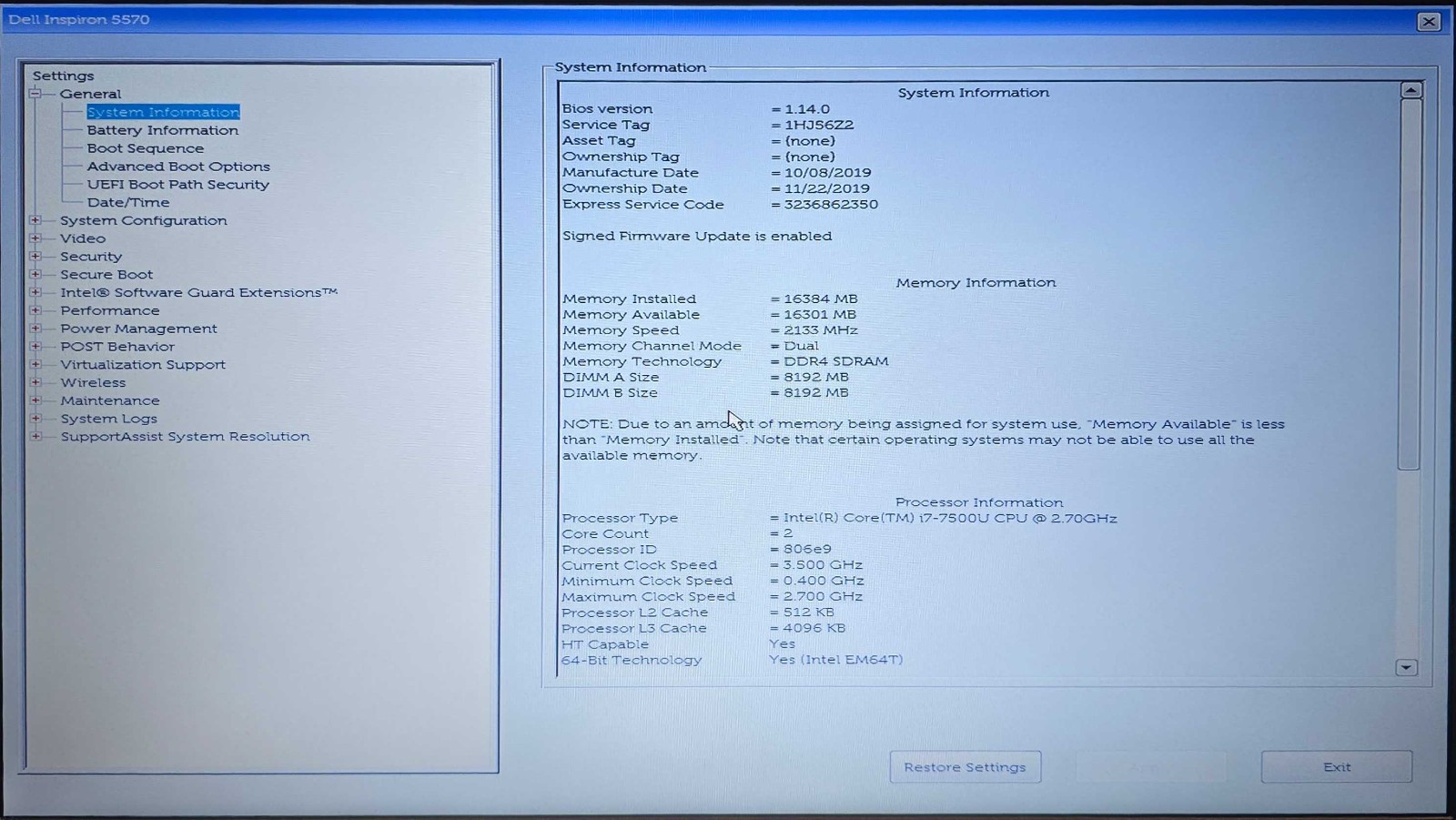Open Battery Information
The height and width of the screenshot is (820, 1456).
click(x=162, y=130)
